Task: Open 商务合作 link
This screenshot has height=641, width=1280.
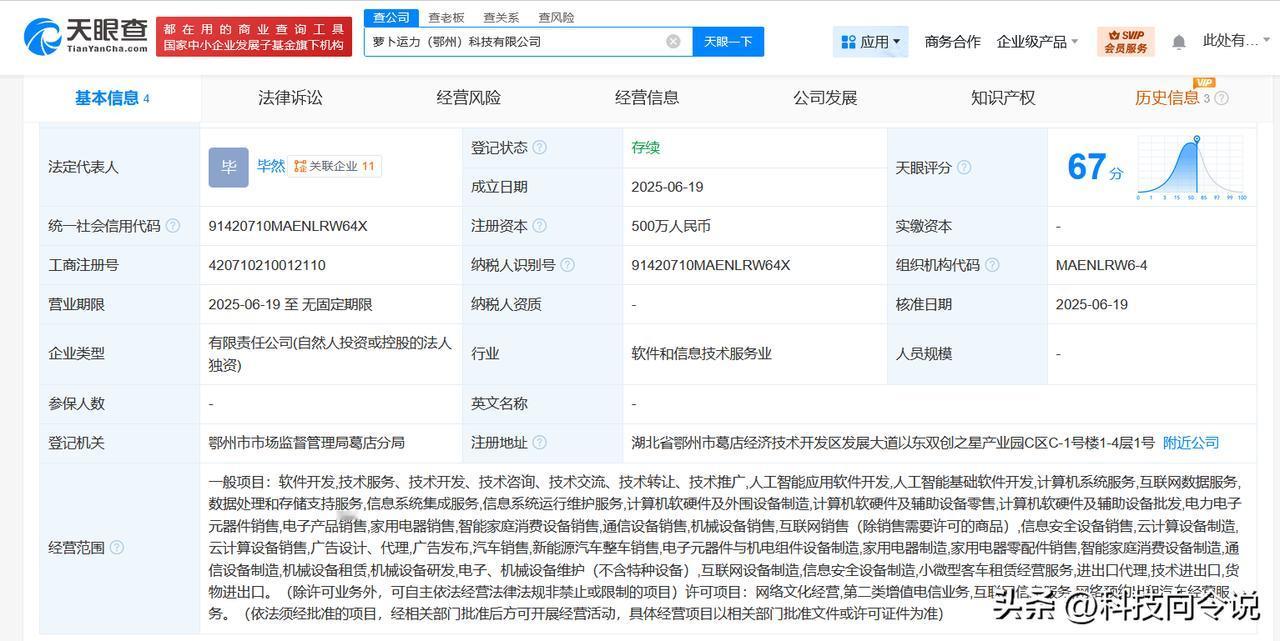Action: 952,41
